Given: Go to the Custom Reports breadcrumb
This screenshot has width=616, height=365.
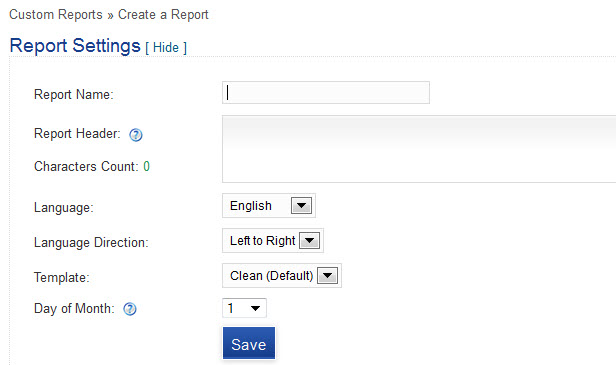Looking at the screenshot, I should click(56, 15).
